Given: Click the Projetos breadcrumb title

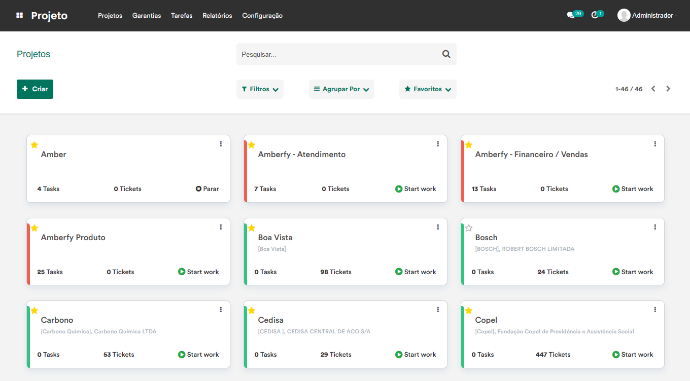Looking at the screenshot, I should [33, 54].
